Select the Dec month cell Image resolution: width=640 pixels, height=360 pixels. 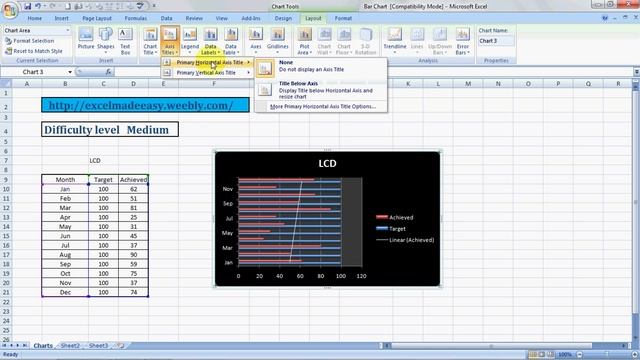(65, 292)
